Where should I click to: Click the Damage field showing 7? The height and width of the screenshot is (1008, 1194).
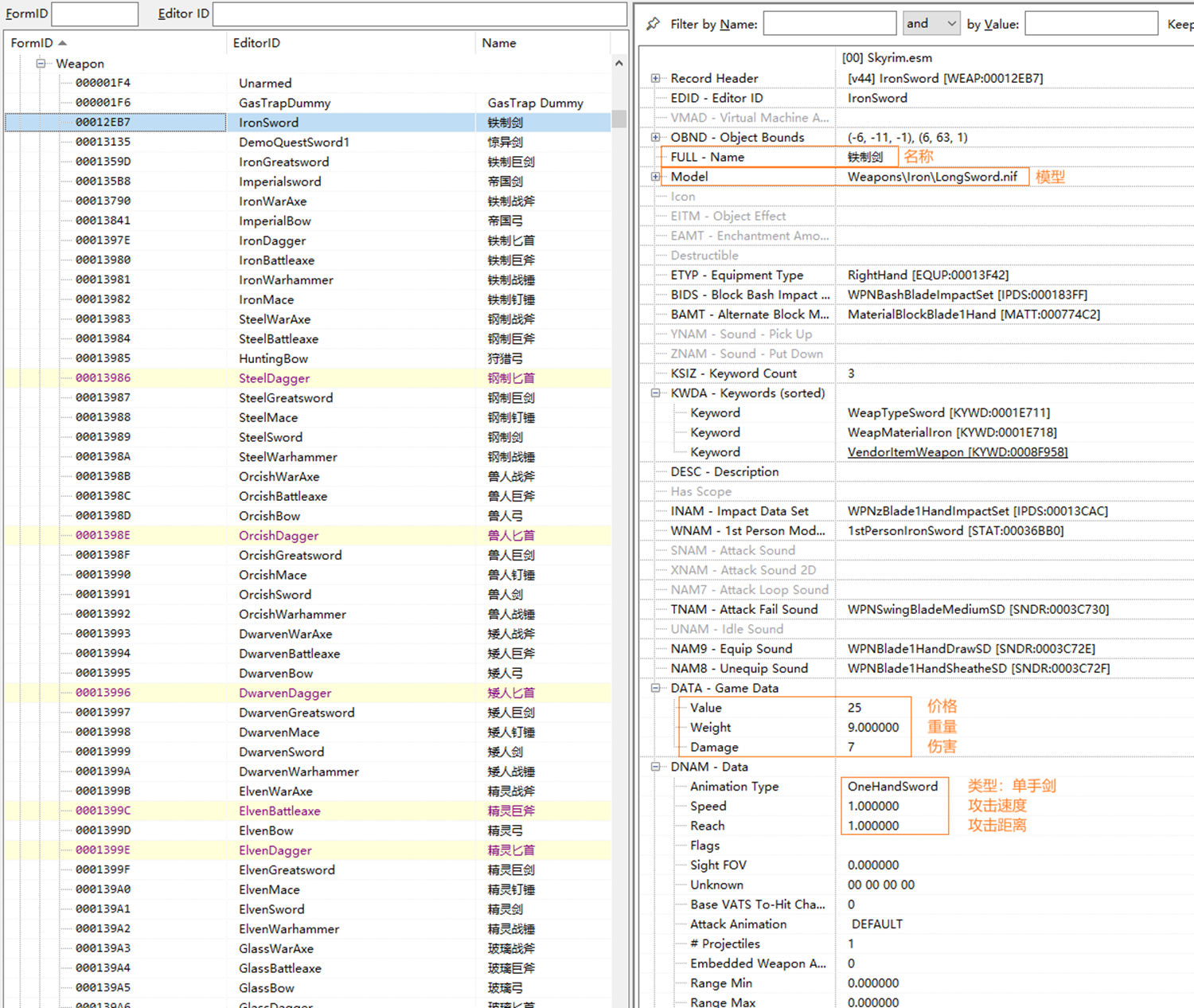pos(851,747)
